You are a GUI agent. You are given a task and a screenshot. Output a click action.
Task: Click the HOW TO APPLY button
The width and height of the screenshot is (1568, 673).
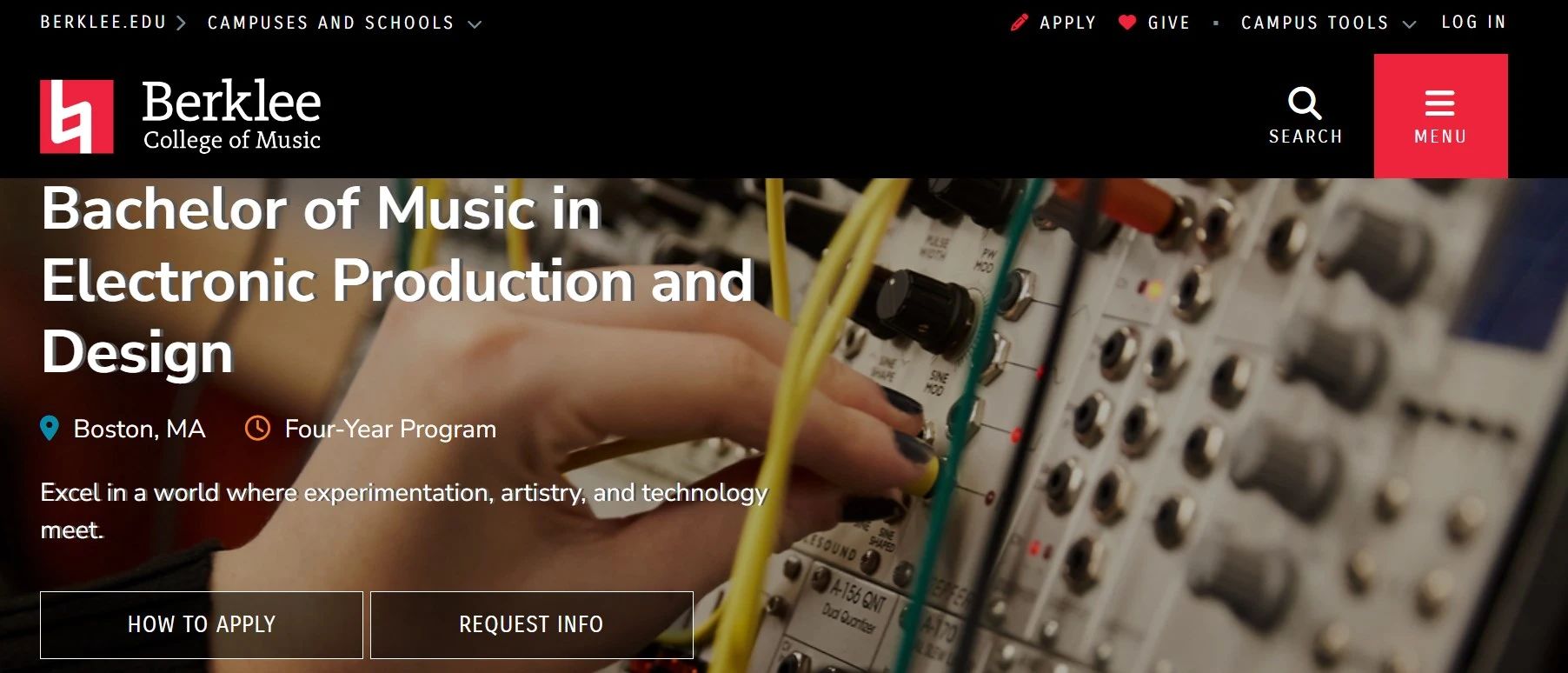(x=202, y=624)
